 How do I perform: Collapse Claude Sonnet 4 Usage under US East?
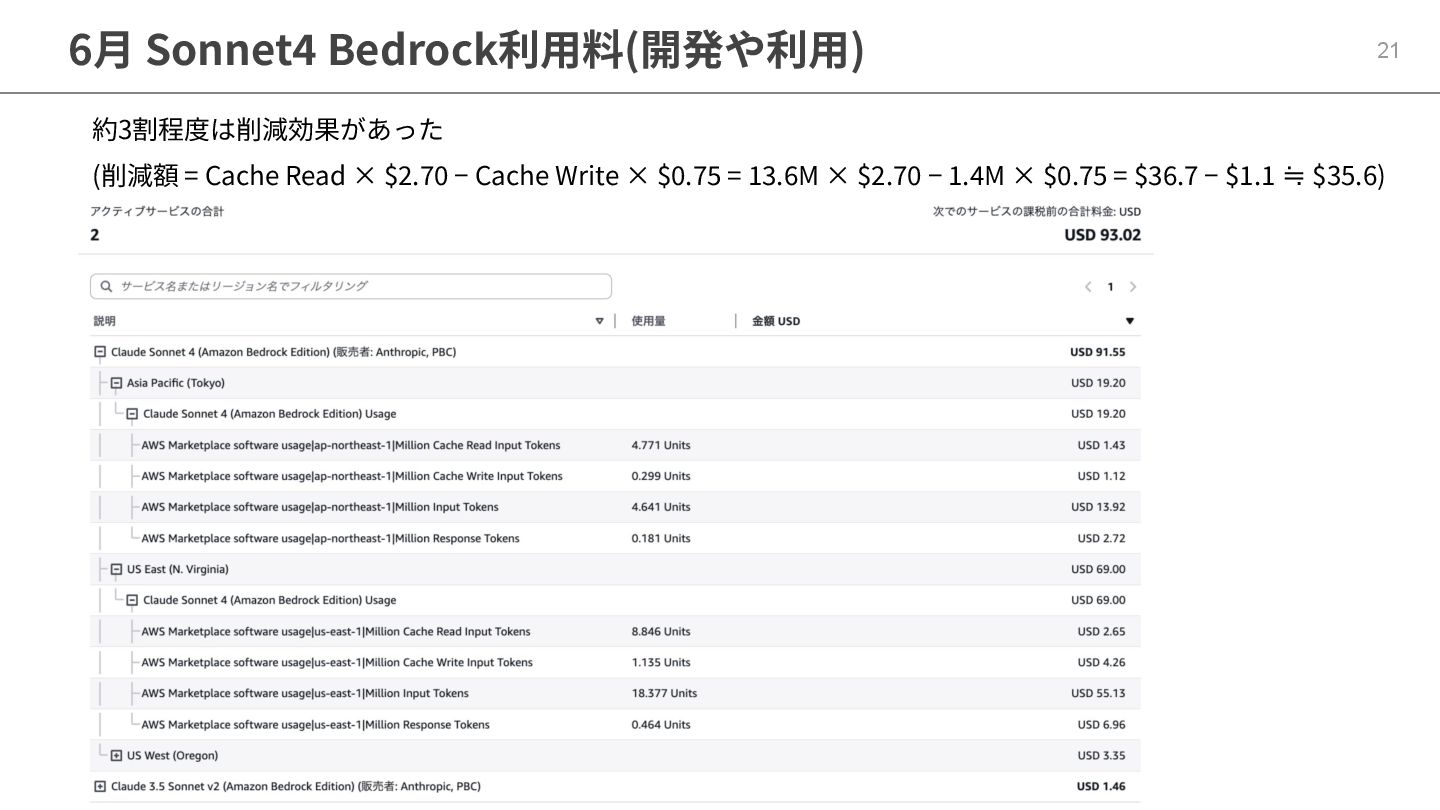[132, 600]
